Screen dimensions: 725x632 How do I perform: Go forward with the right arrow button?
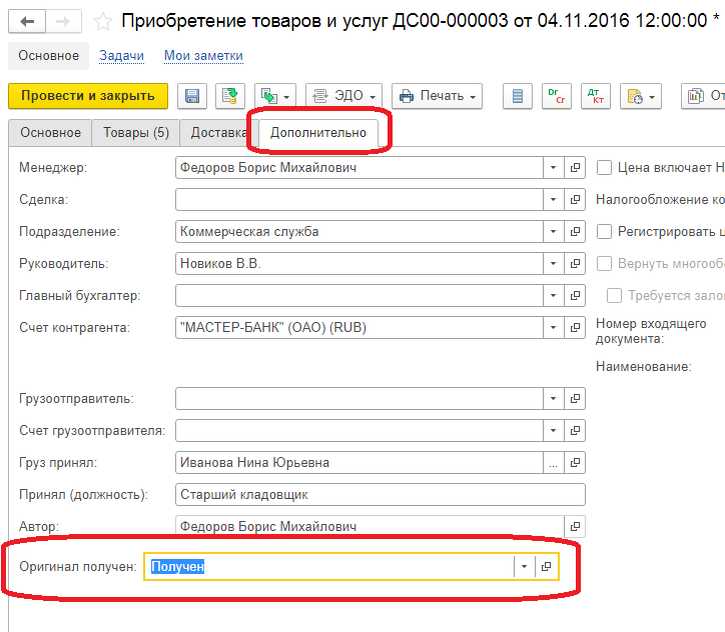pyautogui.click(x=63, y=21)
